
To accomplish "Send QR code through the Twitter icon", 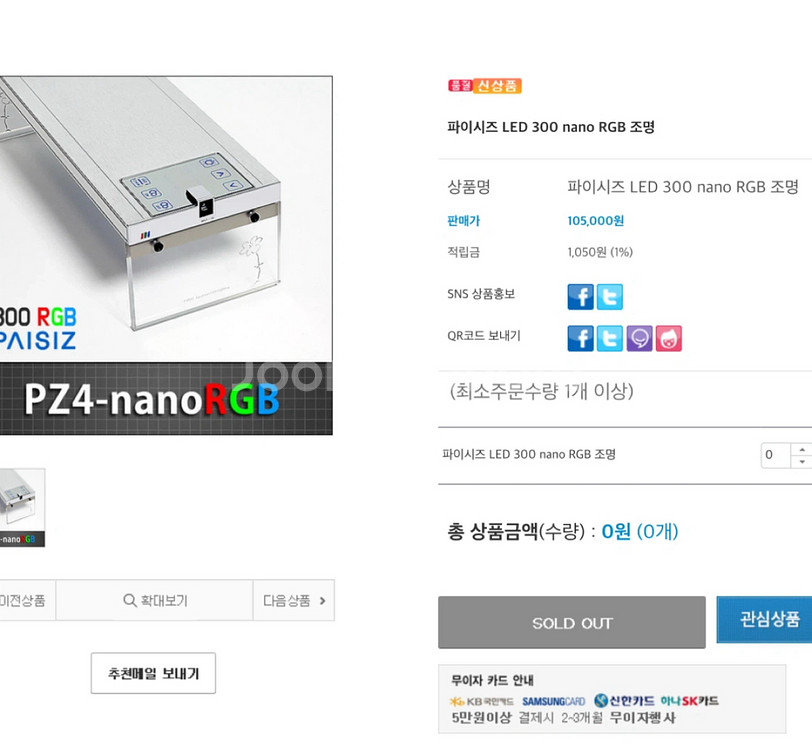I will tap(610, 338).
